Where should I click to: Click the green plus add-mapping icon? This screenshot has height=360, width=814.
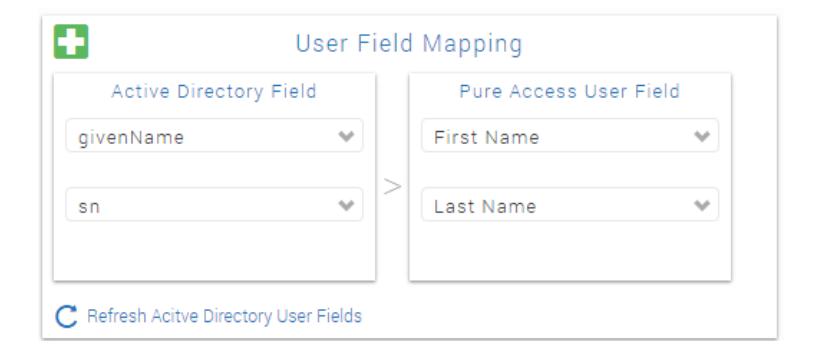click(71, 42)
